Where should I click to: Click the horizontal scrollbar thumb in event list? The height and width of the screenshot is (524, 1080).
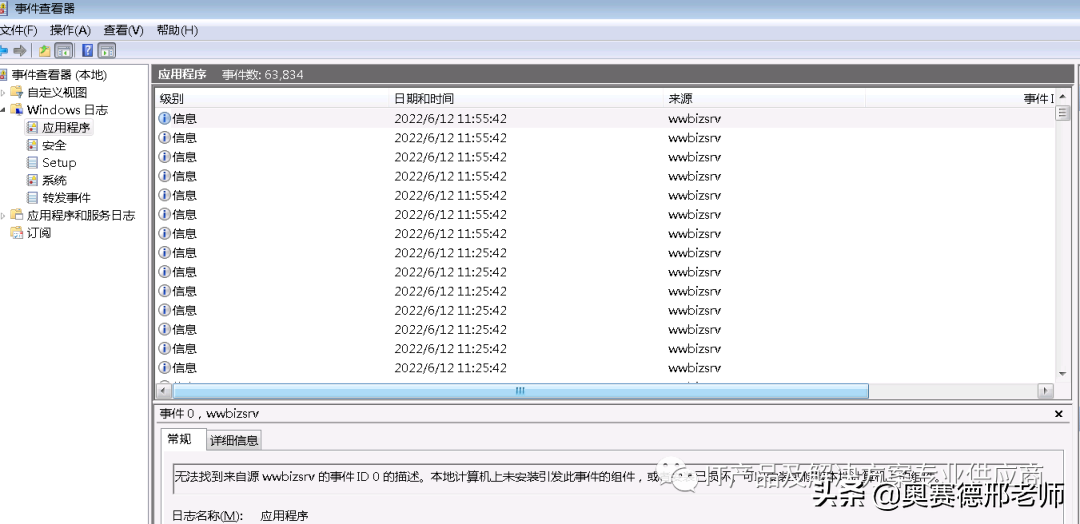[x=519, y=391]
